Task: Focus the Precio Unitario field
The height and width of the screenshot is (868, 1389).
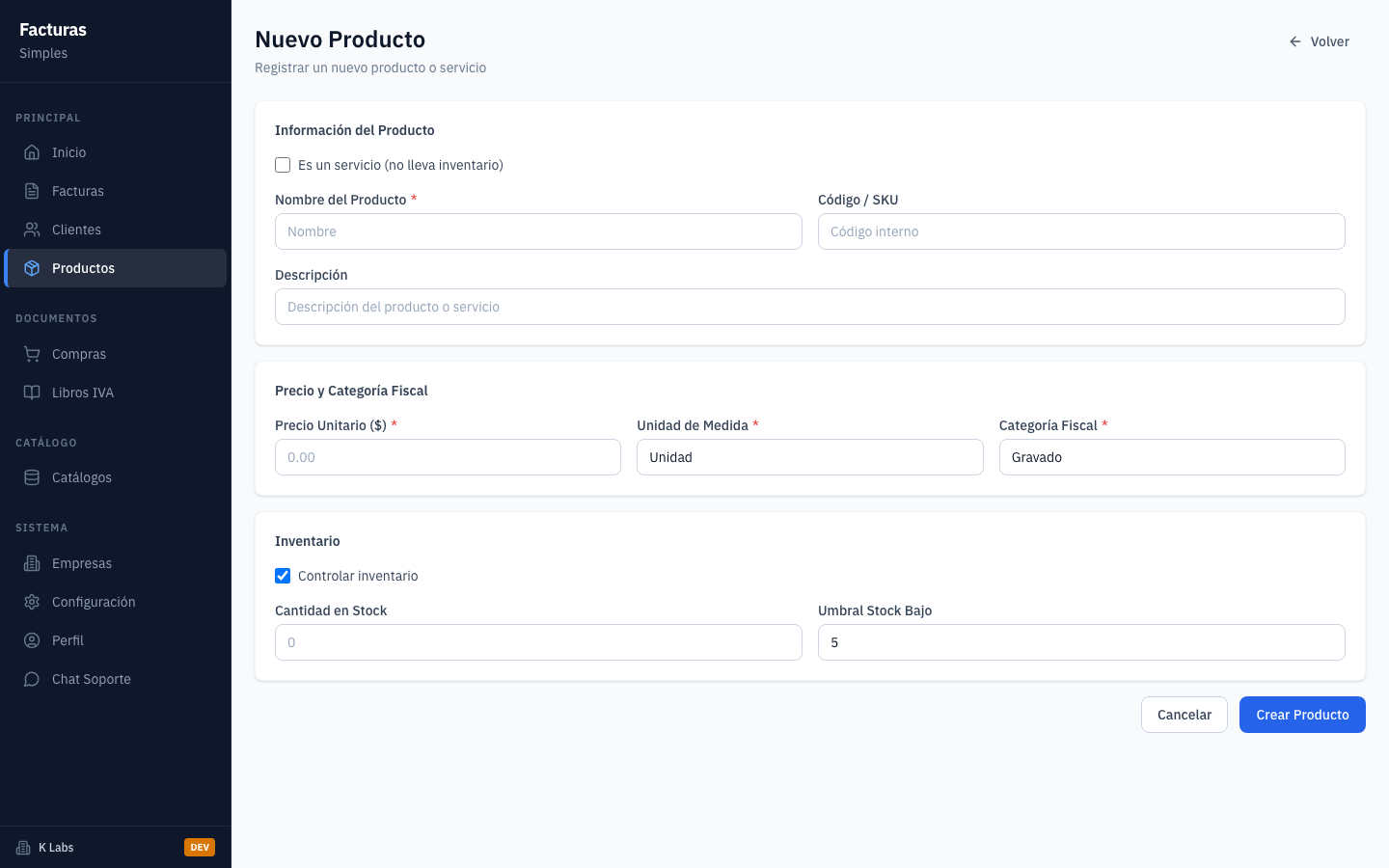Action: click(448, 457)
